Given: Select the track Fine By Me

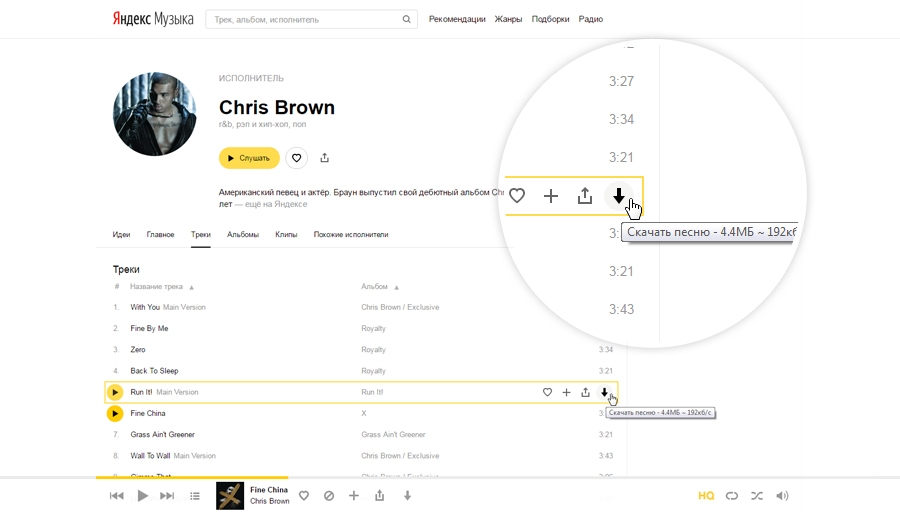Looking at the screenshot, I should pos(149,328).
